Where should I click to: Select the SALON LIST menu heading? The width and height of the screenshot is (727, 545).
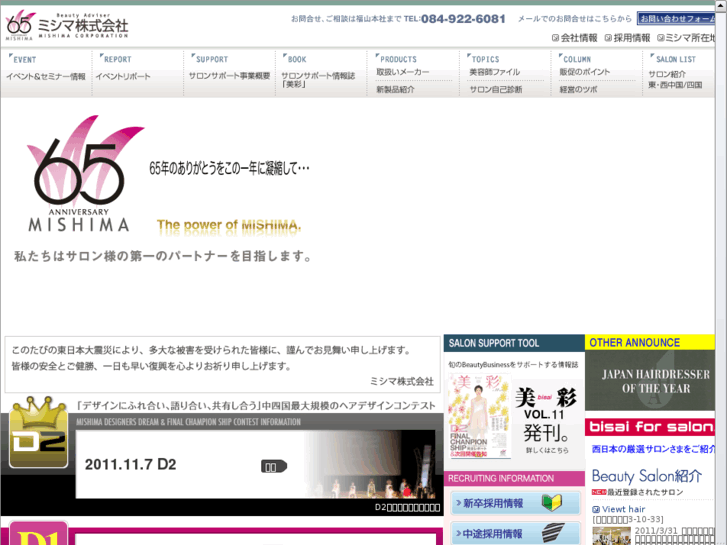tap(673, 59)
